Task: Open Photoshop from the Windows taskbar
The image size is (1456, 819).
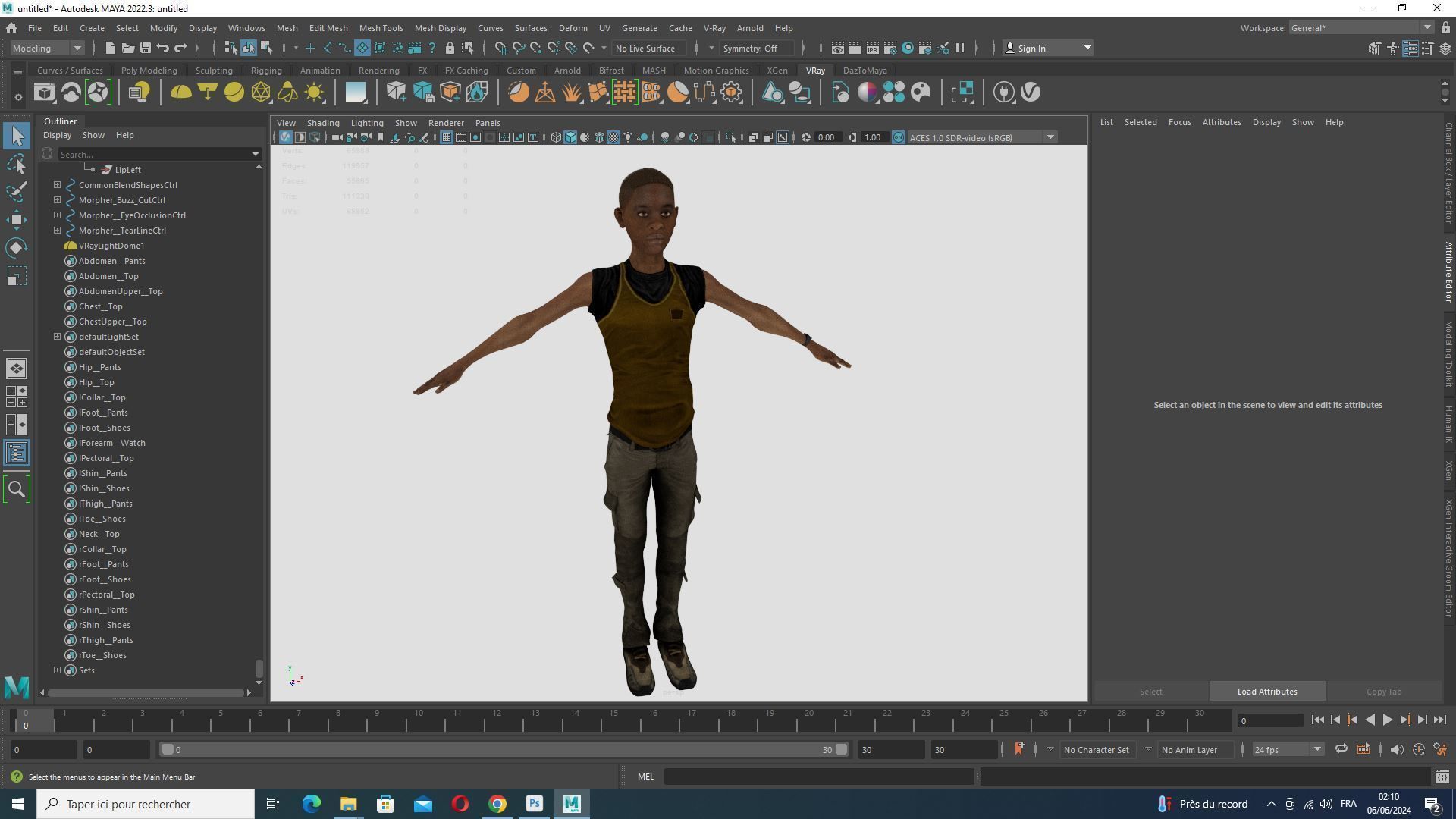Action: coord(535,804)
